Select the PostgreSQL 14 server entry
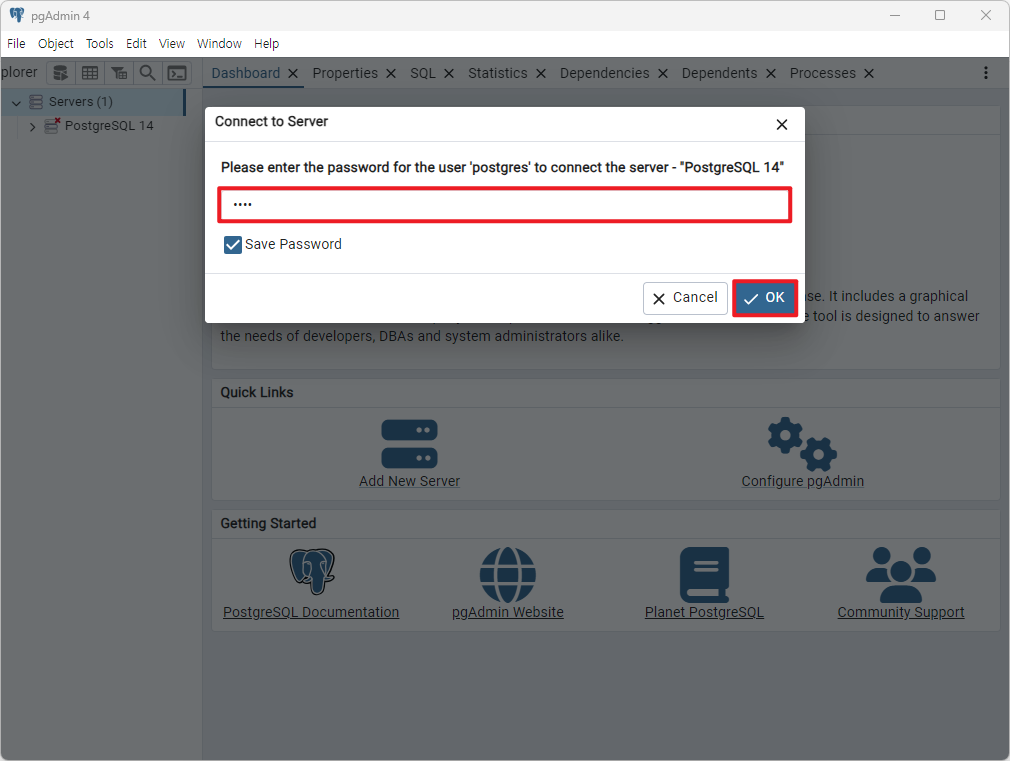 [109, 126]
